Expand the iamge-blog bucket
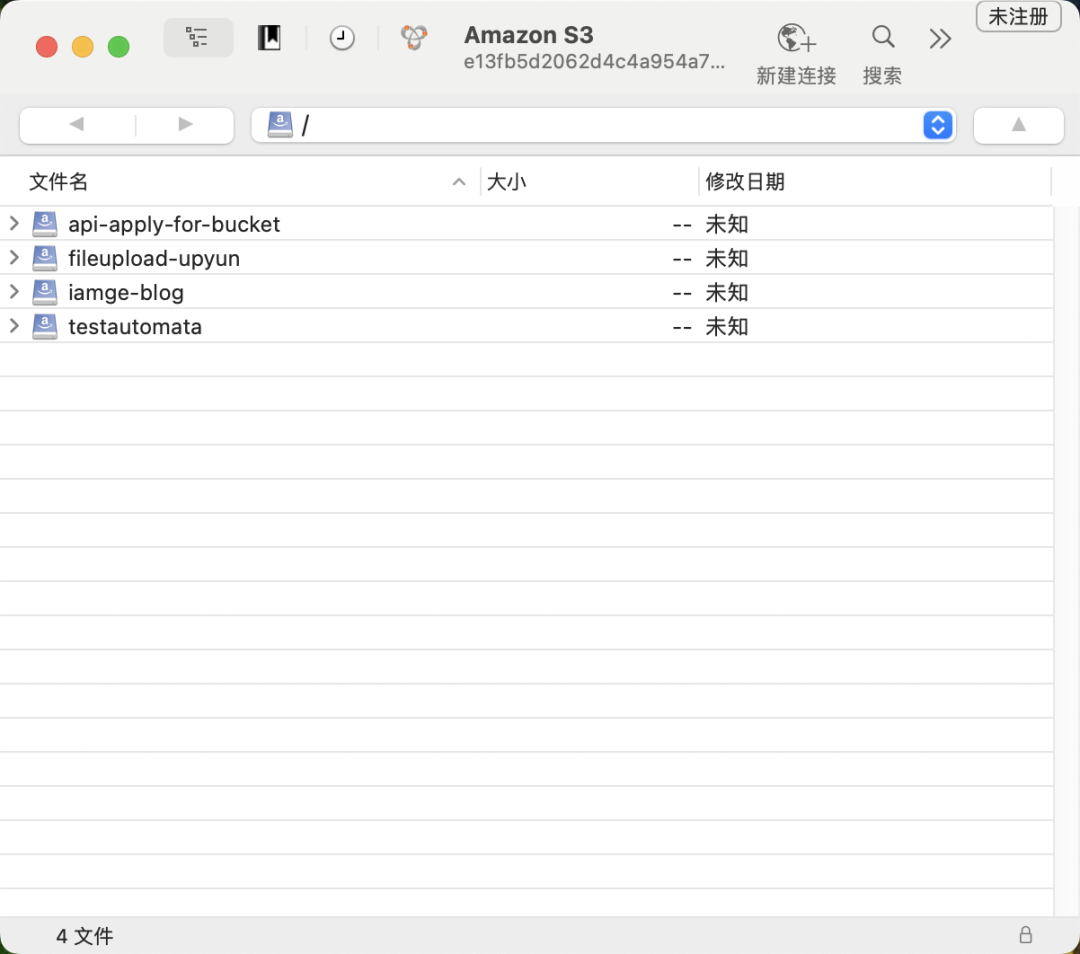1080x954 pixels. 14,292
